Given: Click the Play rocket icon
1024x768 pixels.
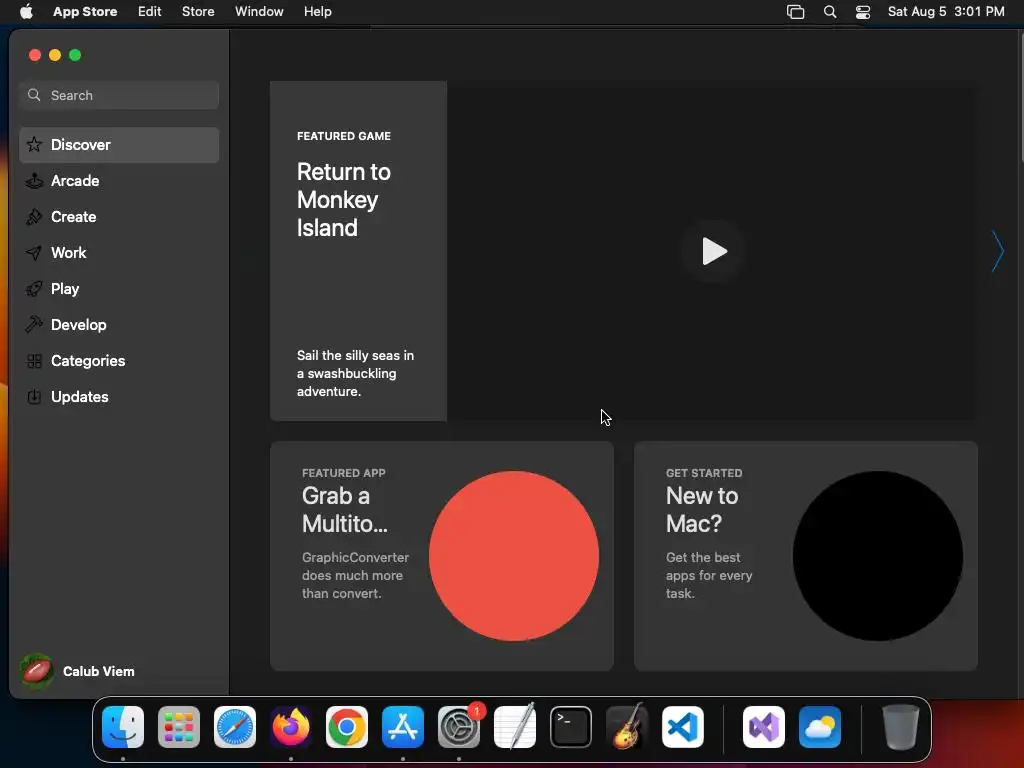Looking at the screenshot, I should pyautogui.click(x=34, y=289).
